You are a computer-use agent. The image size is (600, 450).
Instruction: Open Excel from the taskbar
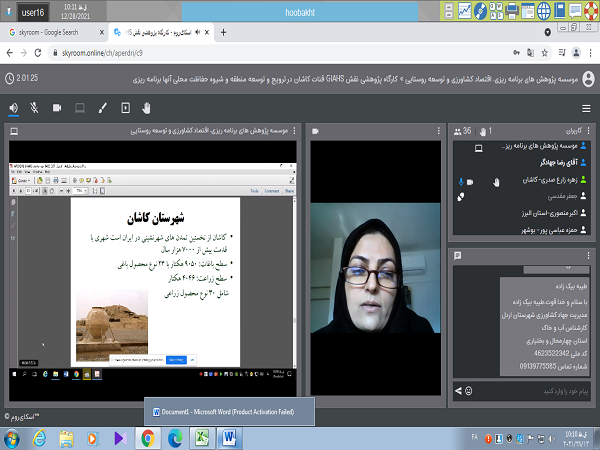pos(200,437)
